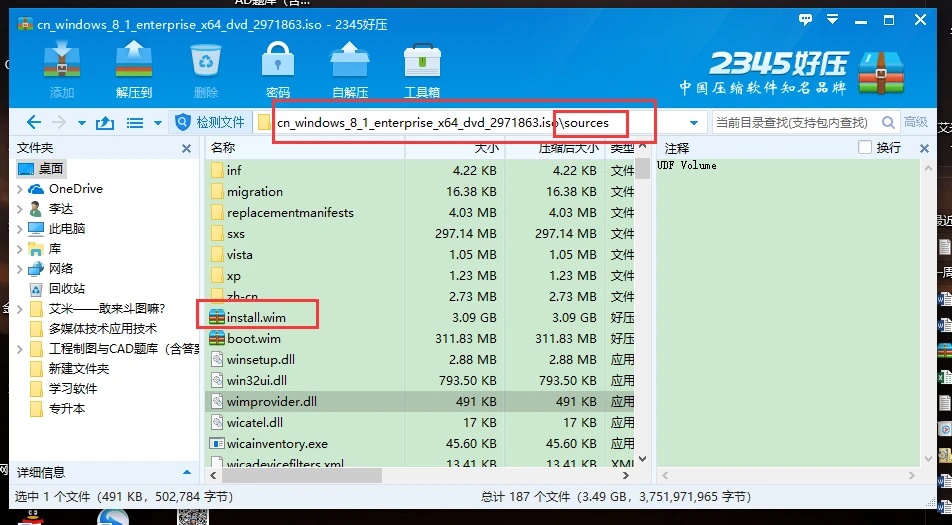
Task: Click the search input field
Action: click(793, 123)
